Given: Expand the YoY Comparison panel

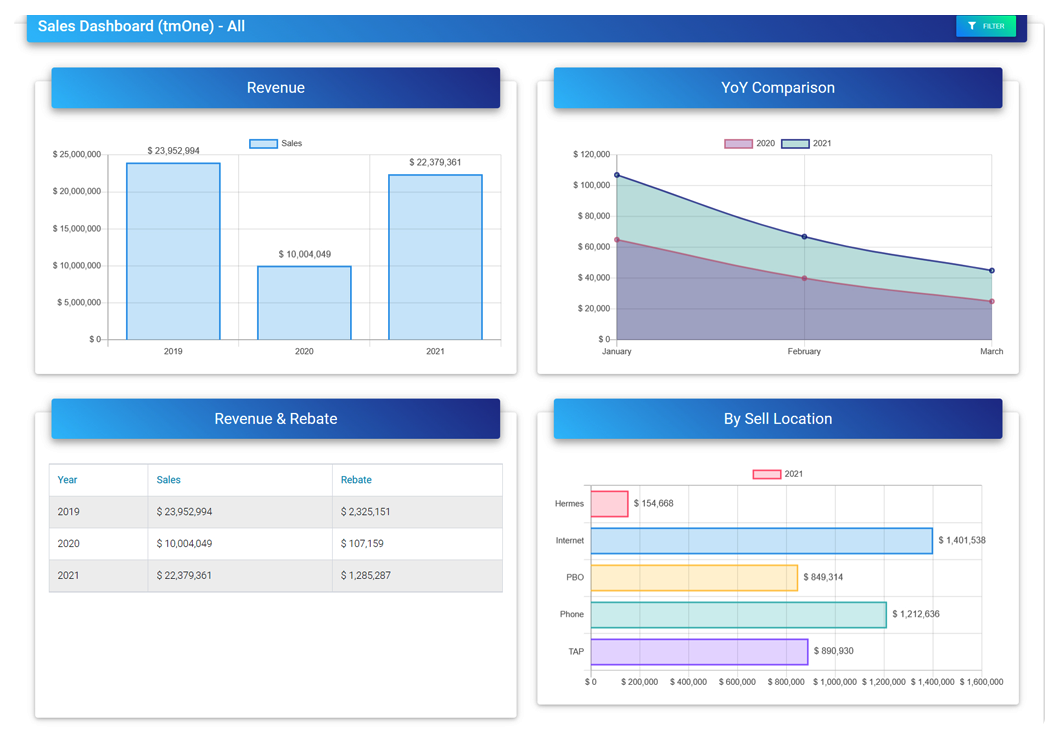Looking at the screenshot, I should pyautogui.click(x=777, y=88).
